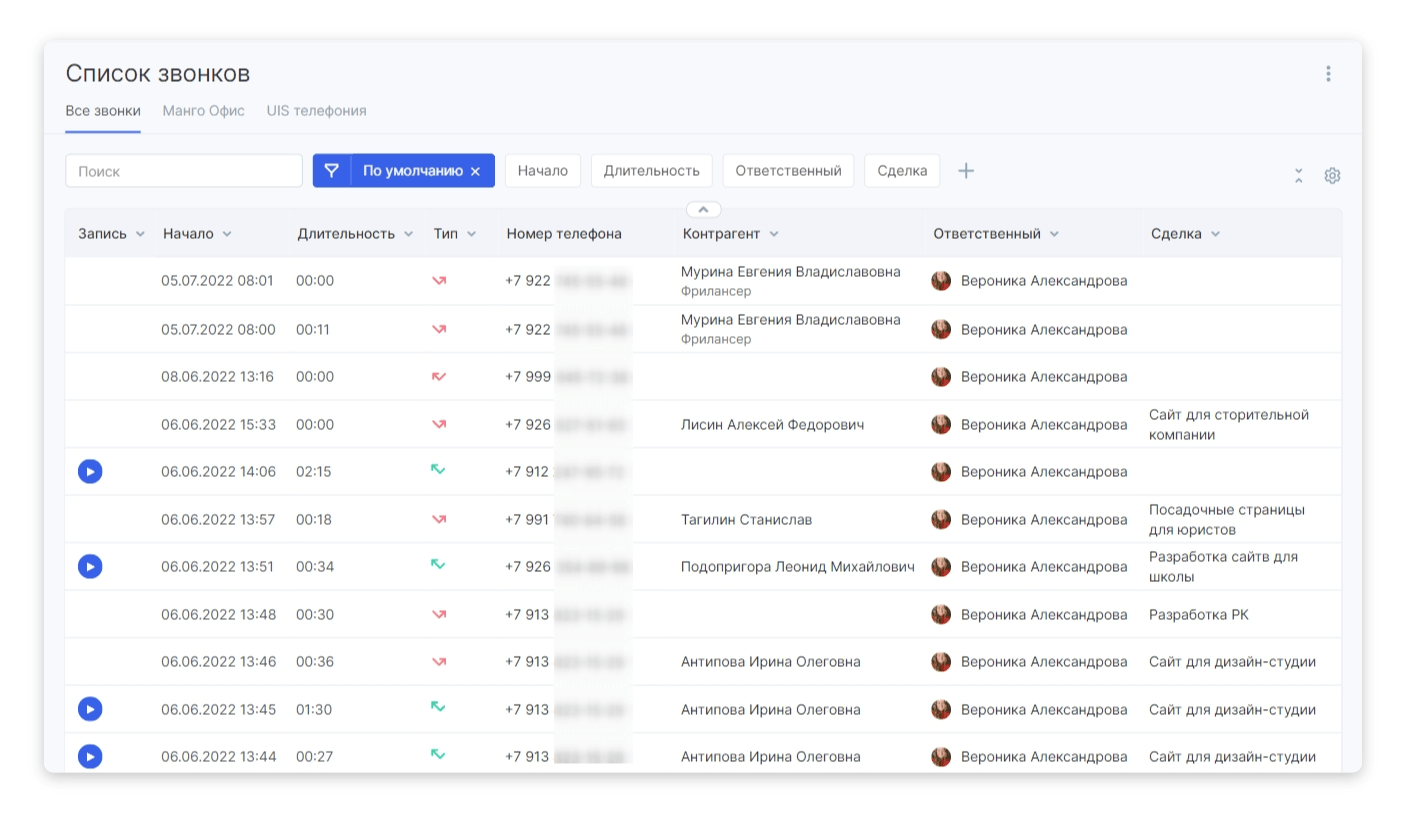Collapse the filter panel using the chevron above the table
Screen dimensions: 1406x813
click(x=703, y=209)
